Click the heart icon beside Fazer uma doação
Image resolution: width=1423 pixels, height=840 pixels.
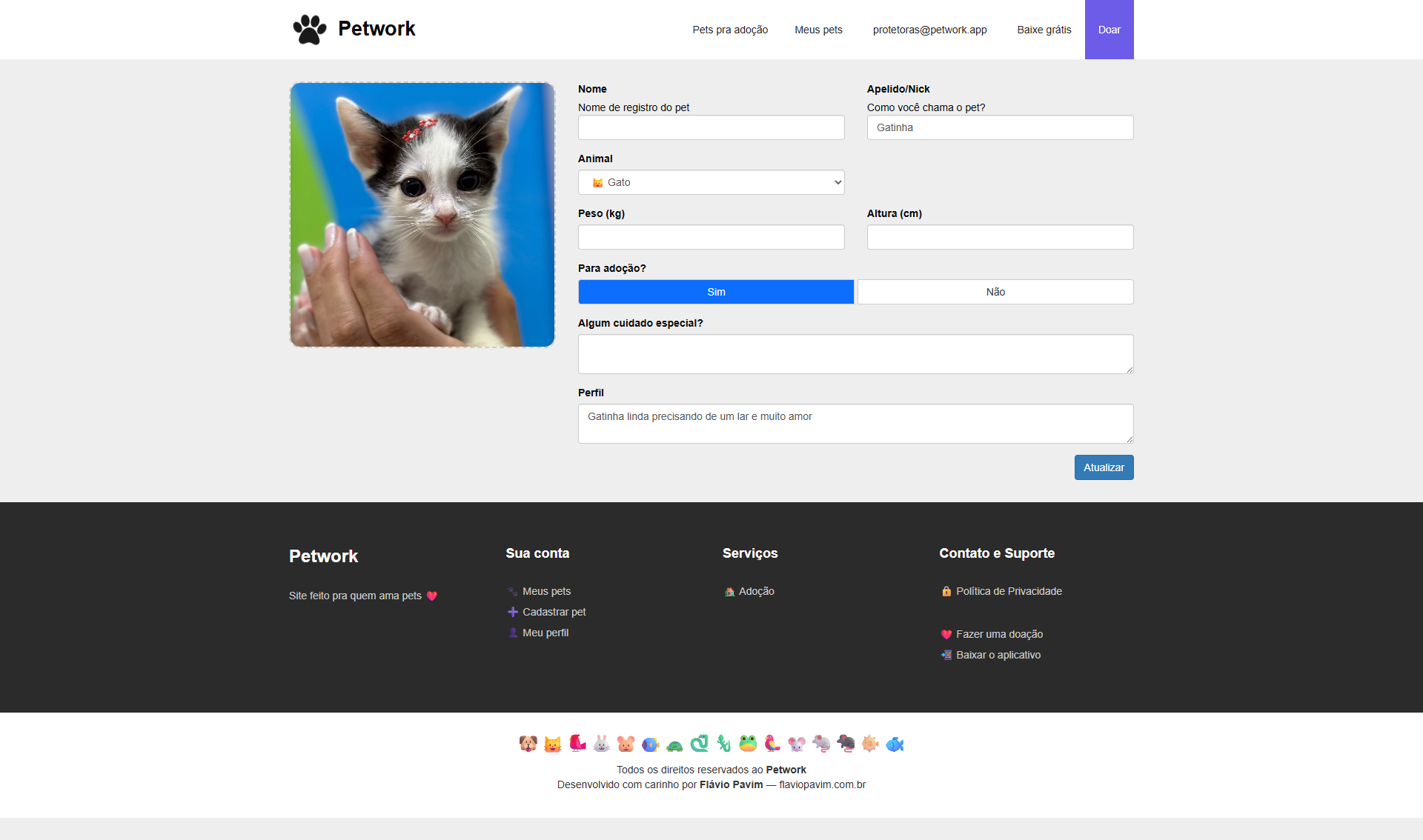point(946,634)
